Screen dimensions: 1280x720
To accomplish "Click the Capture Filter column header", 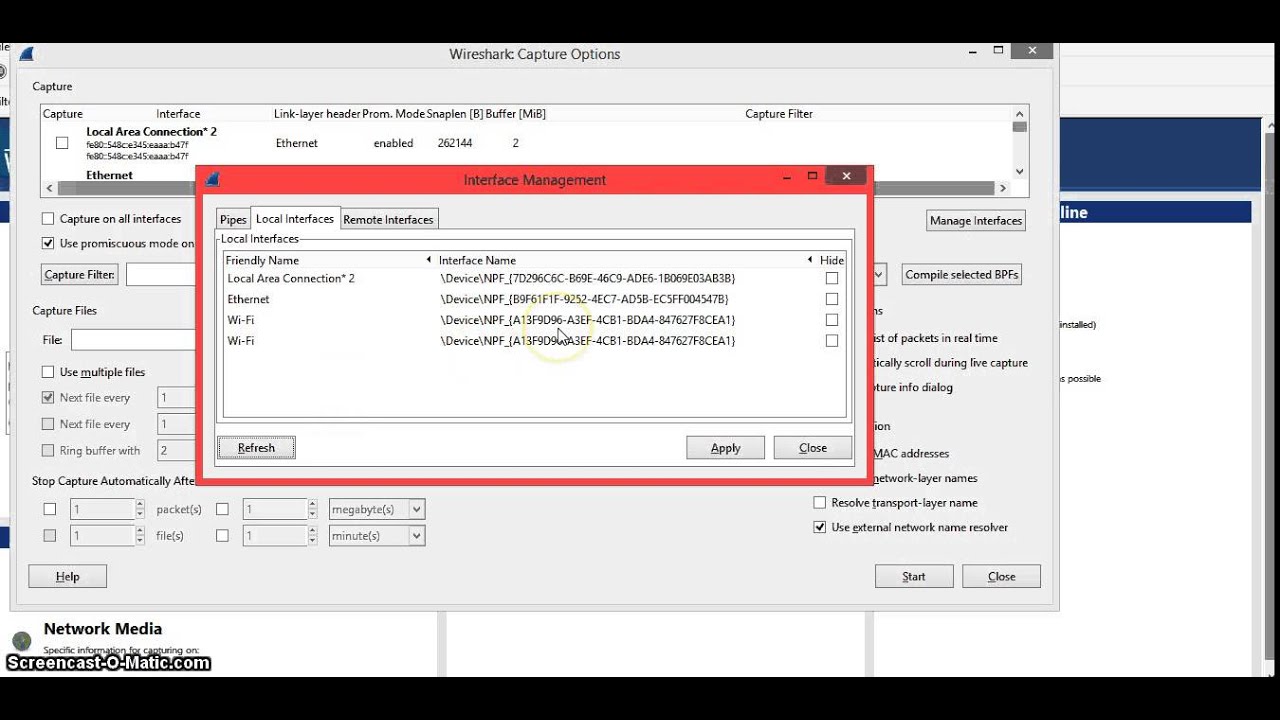I will point(779,114).
